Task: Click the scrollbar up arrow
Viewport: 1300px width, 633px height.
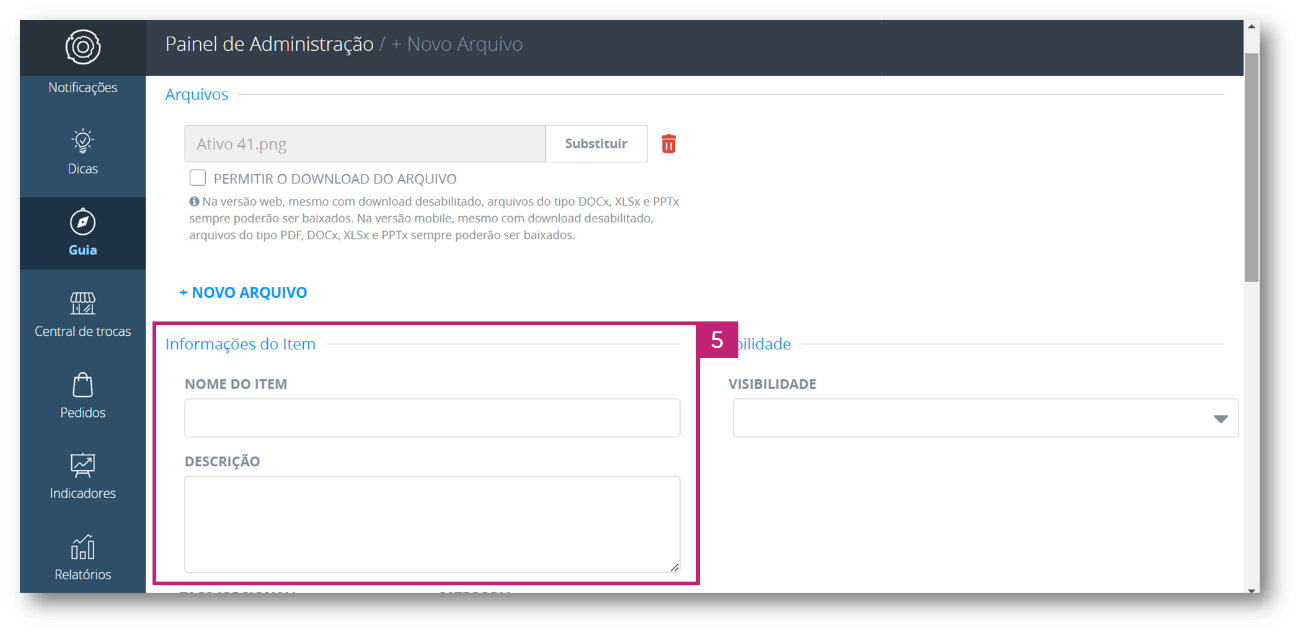Action: point(1251,28)
